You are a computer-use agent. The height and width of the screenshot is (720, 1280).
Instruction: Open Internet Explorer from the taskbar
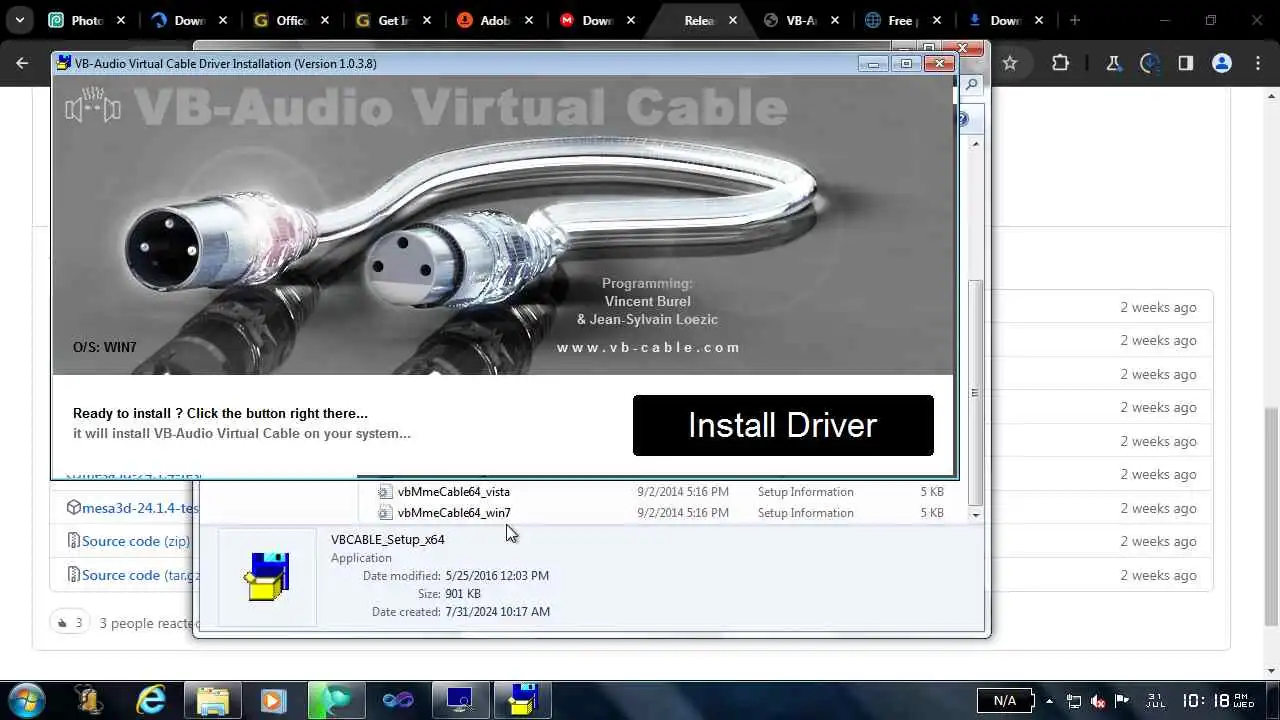tap(151, 701)
